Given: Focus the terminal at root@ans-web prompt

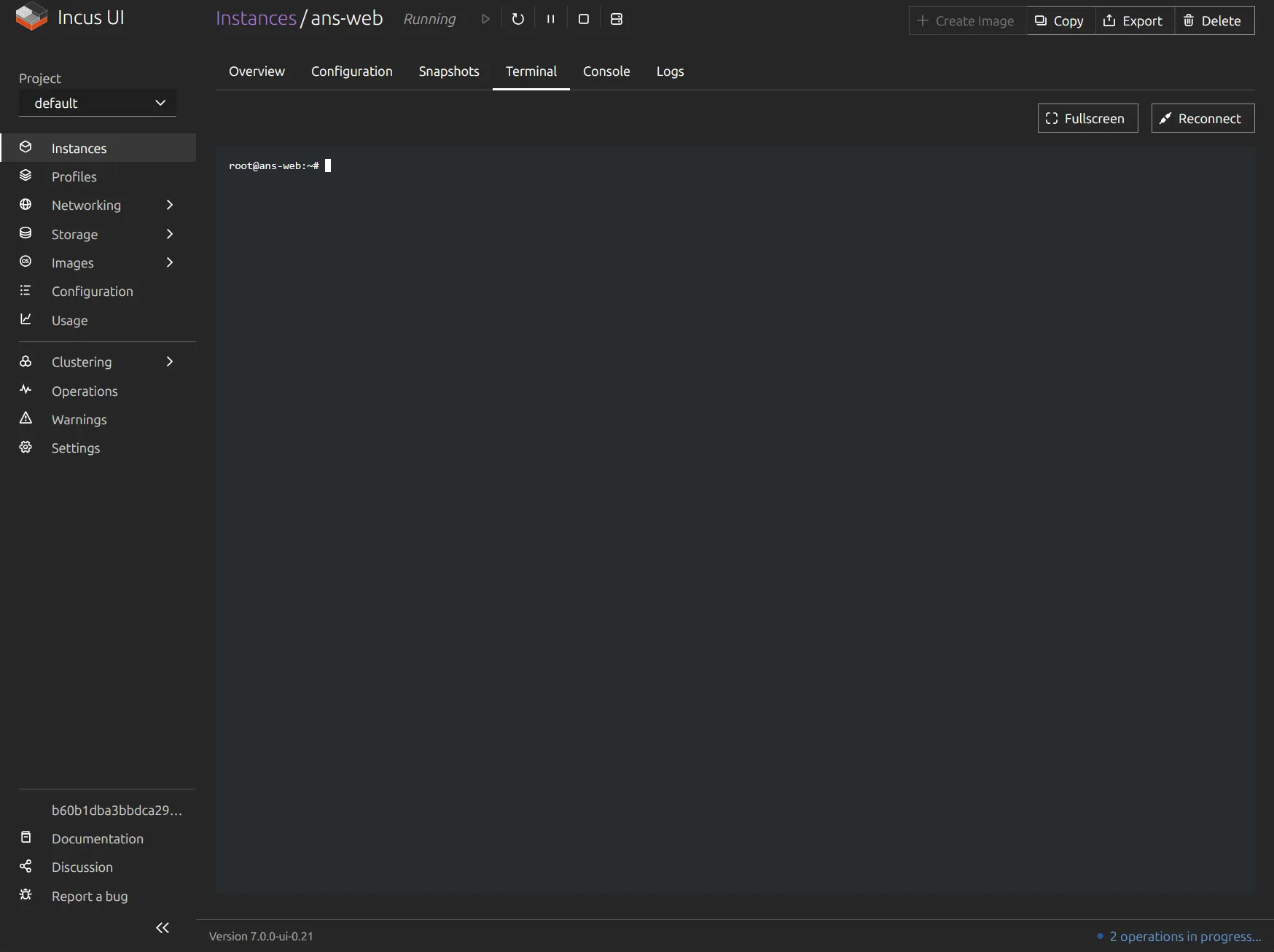Looking at the screenshot, I should coord(735,520).
